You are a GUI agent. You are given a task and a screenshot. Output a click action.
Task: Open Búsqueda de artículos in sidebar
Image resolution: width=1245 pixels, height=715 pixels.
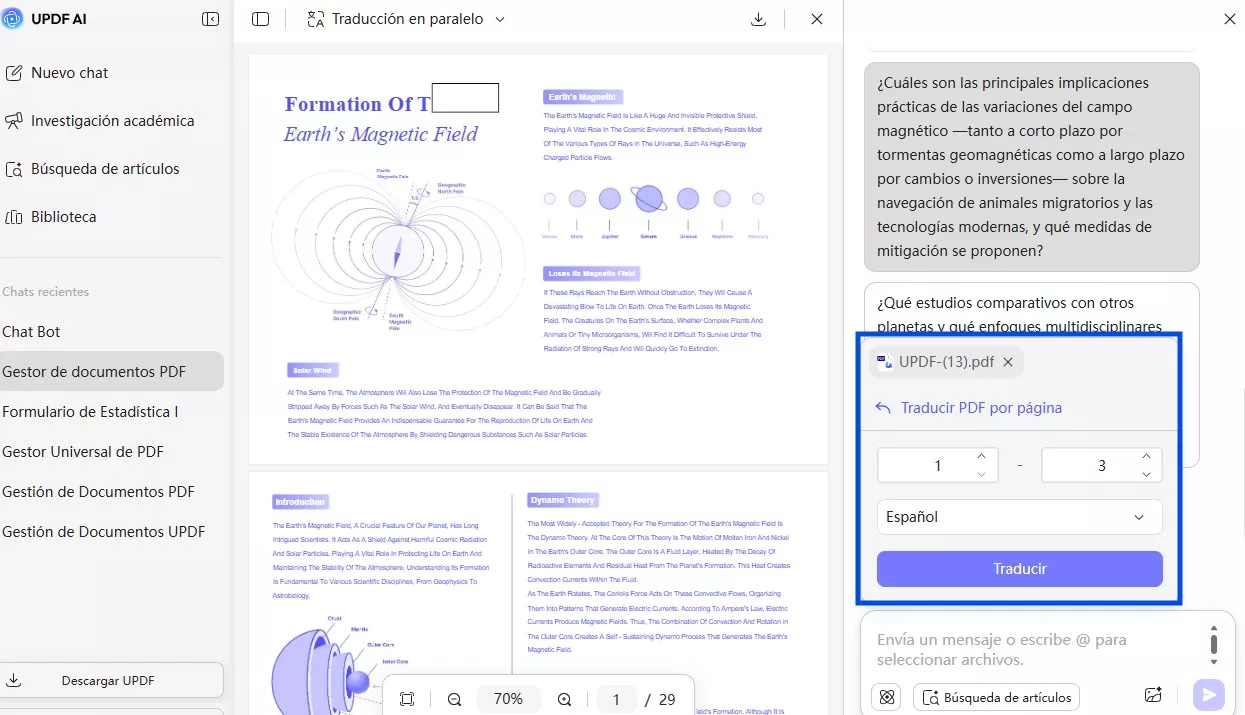[92, 169]
